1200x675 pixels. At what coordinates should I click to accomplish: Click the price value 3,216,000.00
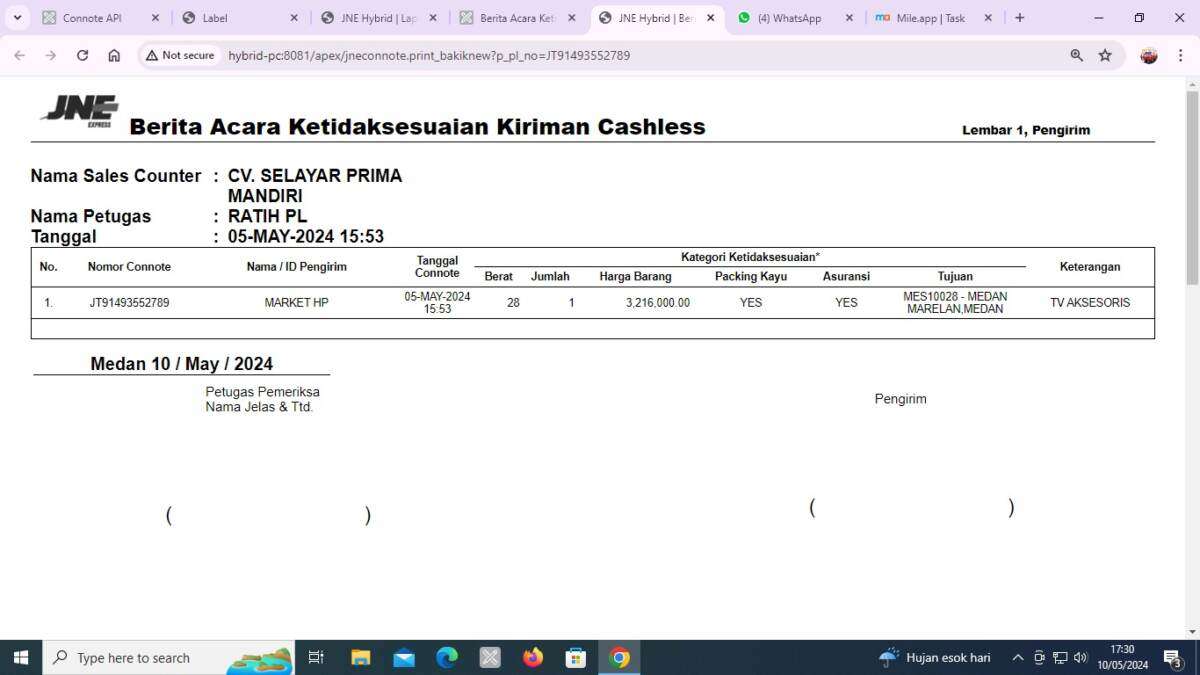pyautogui.click(x=658, y=303)
